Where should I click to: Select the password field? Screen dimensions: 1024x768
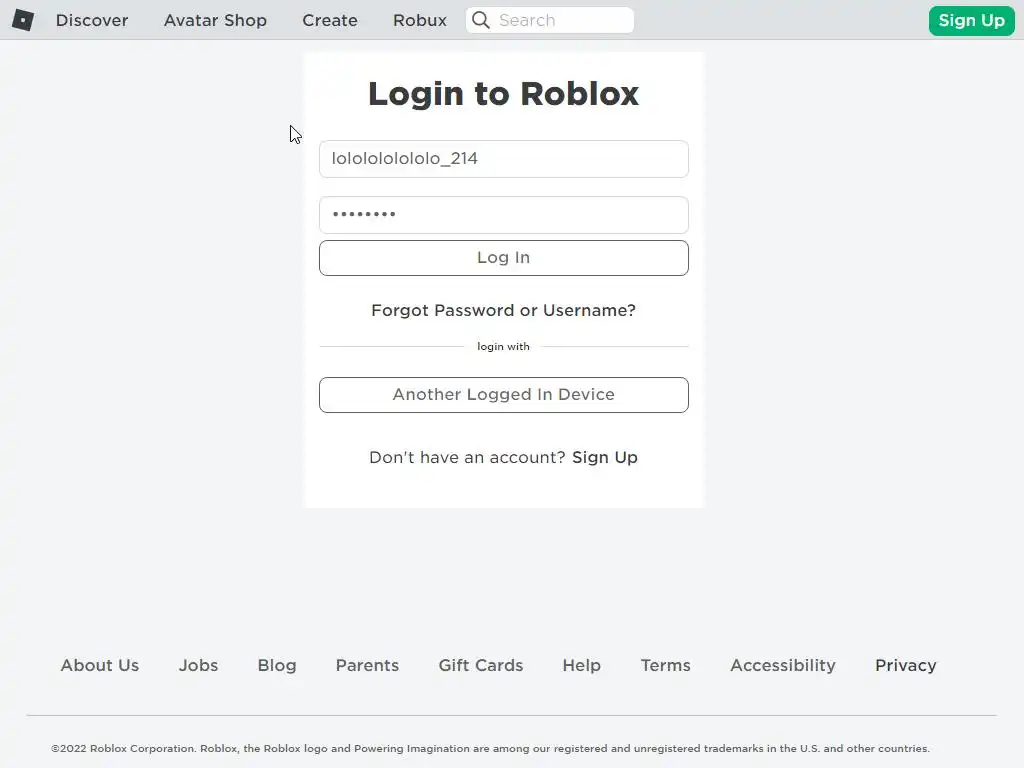click(504, 215)
